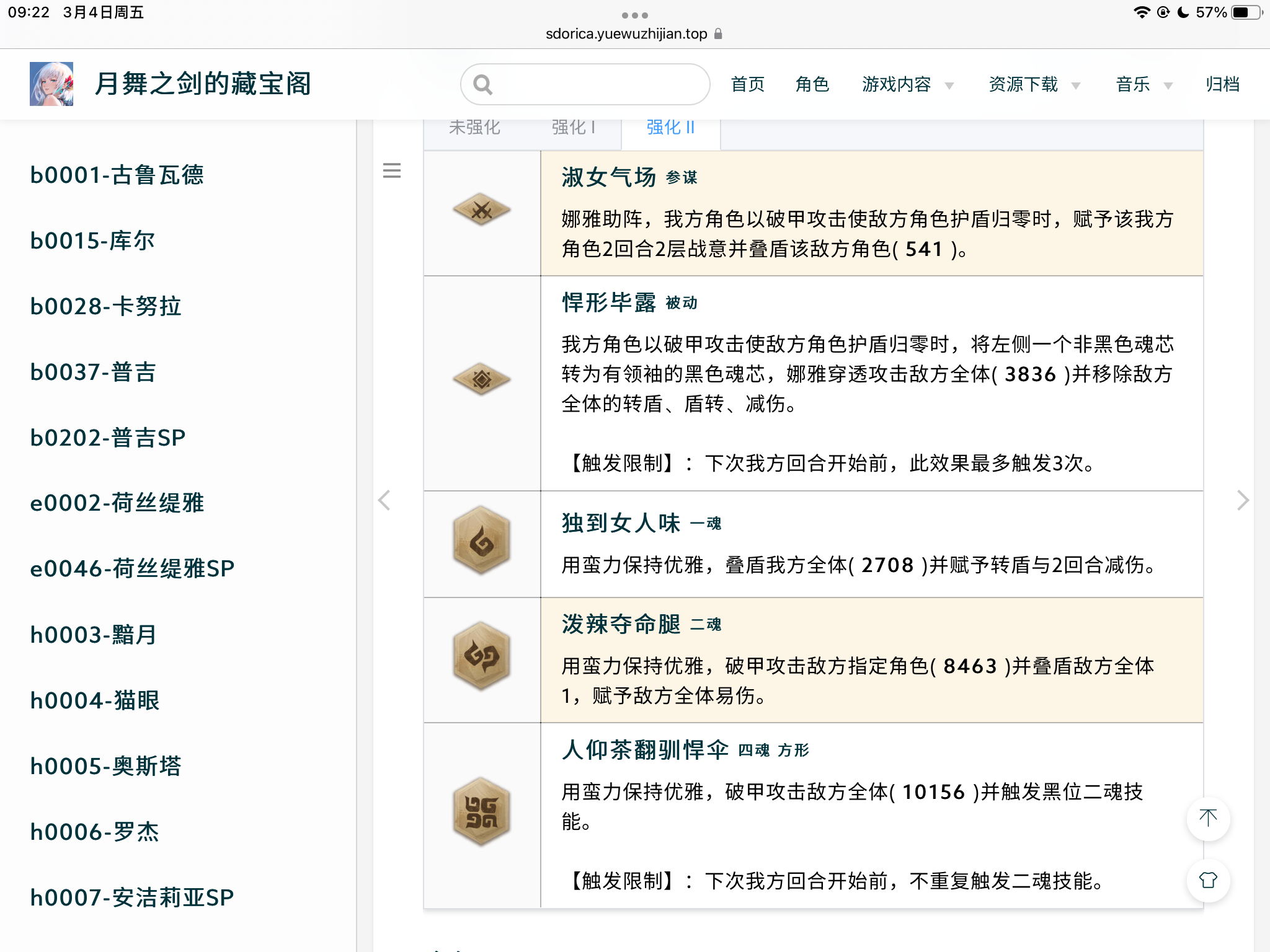
Task: Click the 月舞之剑的藏宝阁 site title
Action: 203,84
